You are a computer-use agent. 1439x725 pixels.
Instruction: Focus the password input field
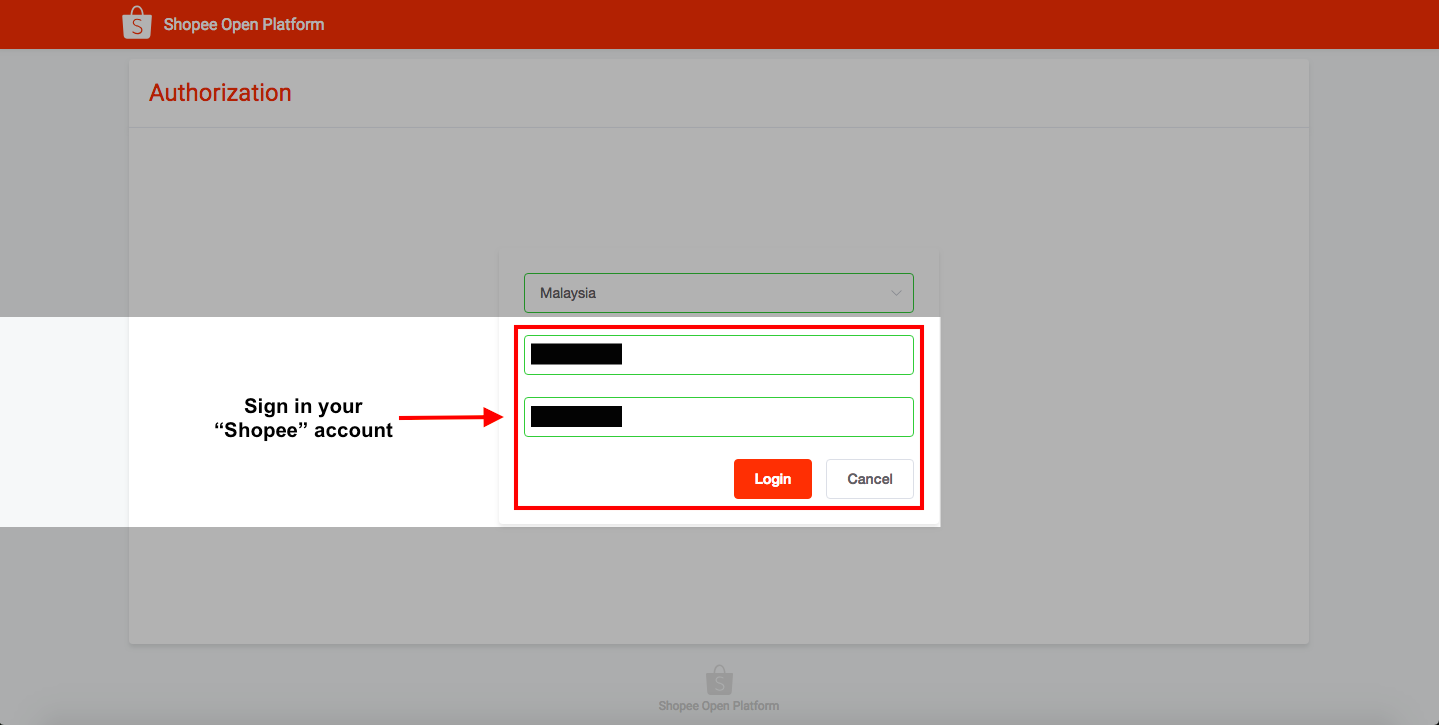pyautogui.click(x=718, y=417)
